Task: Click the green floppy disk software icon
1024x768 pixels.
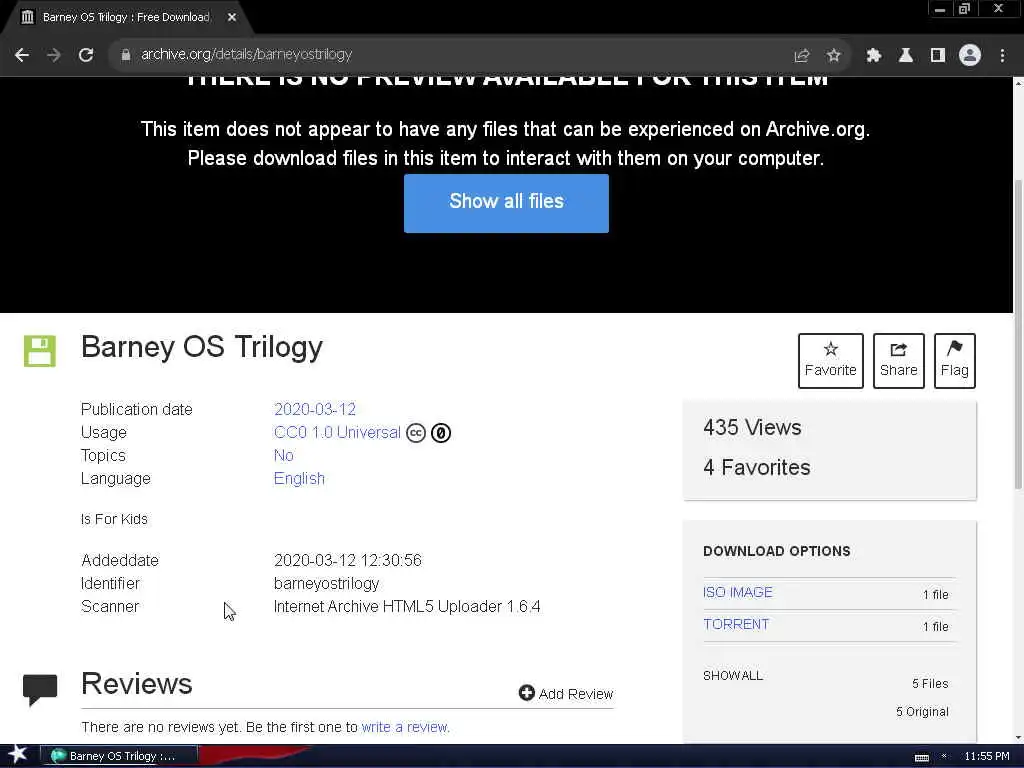Action: (x=40, y=351)
